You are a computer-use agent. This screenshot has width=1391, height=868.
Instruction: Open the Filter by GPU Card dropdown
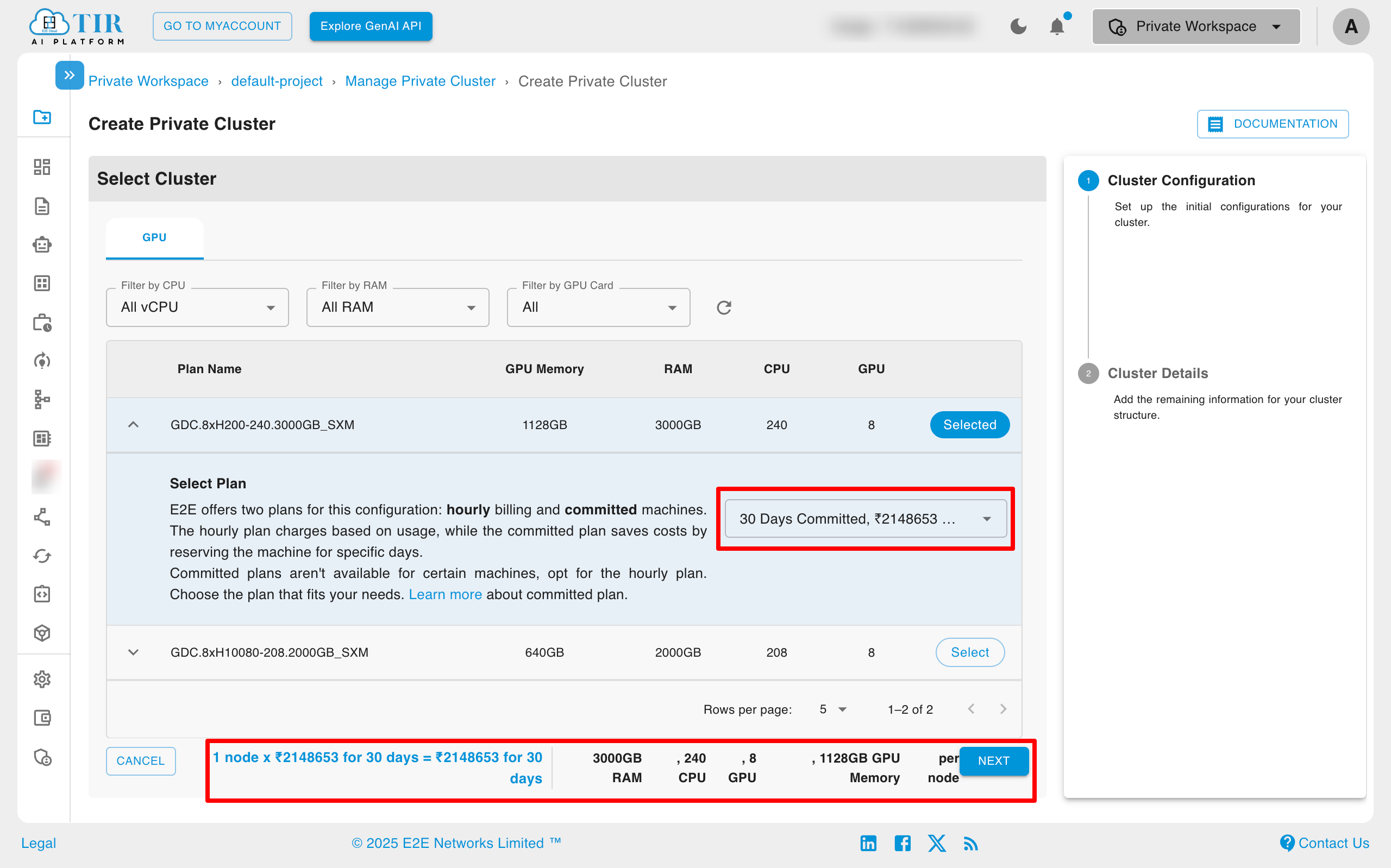(598, 307)
